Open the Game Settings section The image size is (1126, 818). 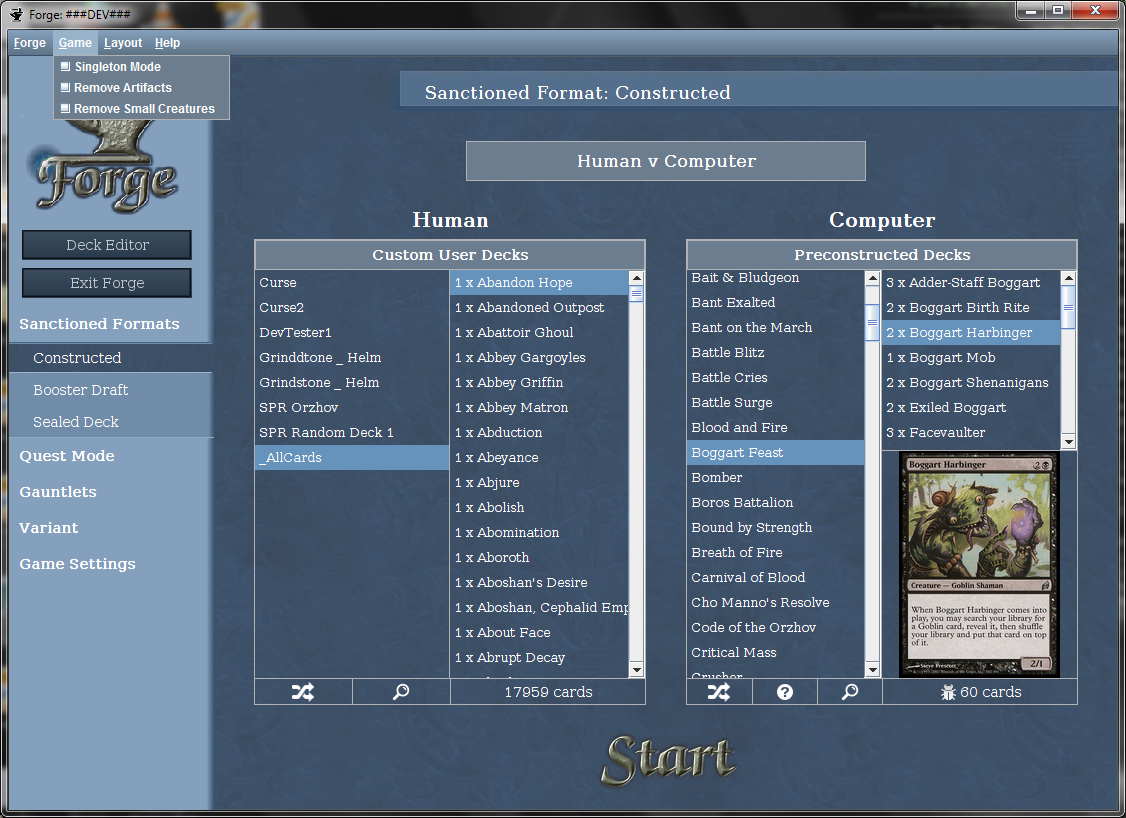coord(77,564)
